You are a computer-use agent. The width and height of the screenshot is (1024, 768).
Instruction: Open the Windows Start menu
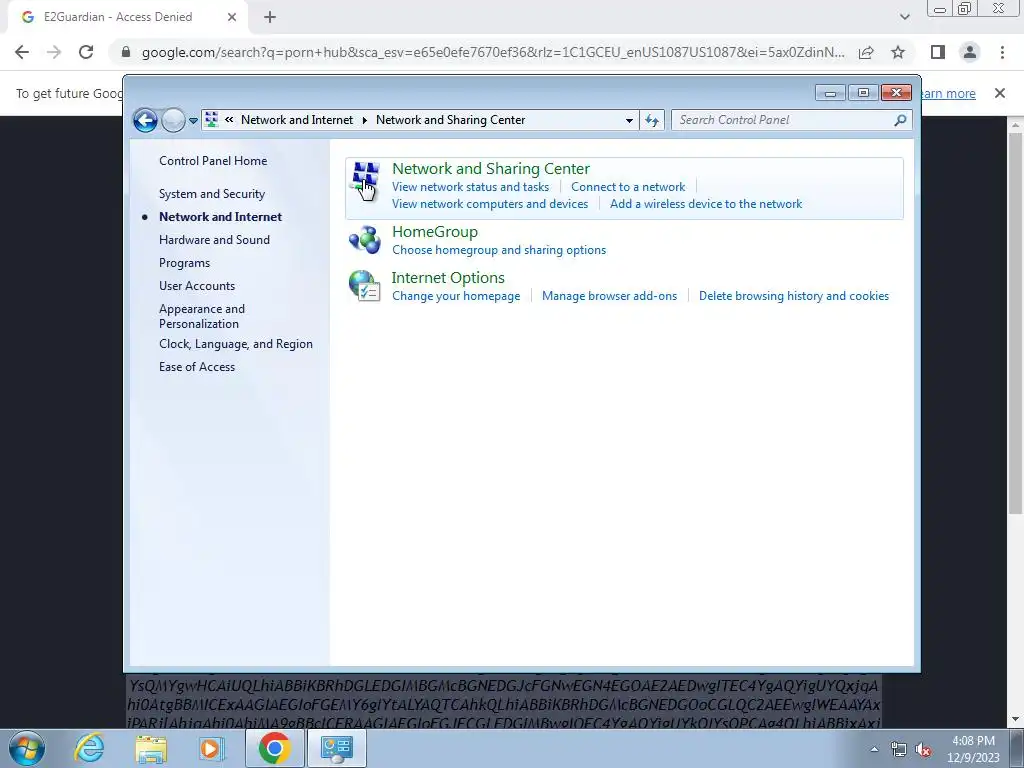(27, 748)
